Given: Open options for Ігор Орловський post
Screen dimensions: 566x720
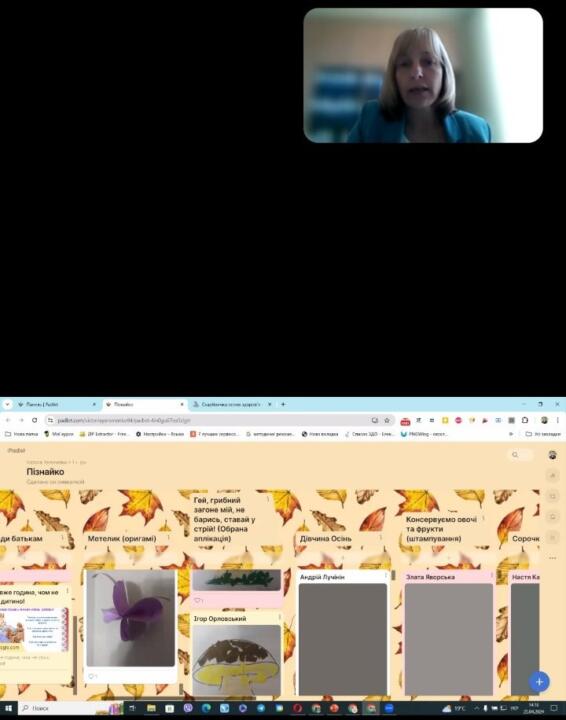Looking at the screenshot, I should [x=279, y=618].
